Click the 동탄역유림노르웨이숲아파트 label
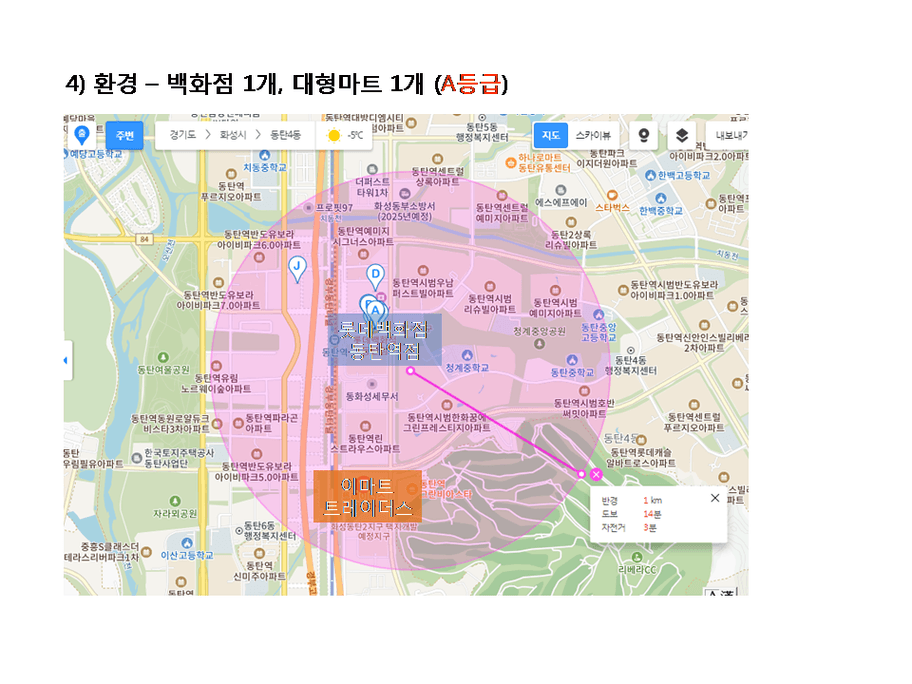This screenshot has width=912, height=684. pos(216,383)
